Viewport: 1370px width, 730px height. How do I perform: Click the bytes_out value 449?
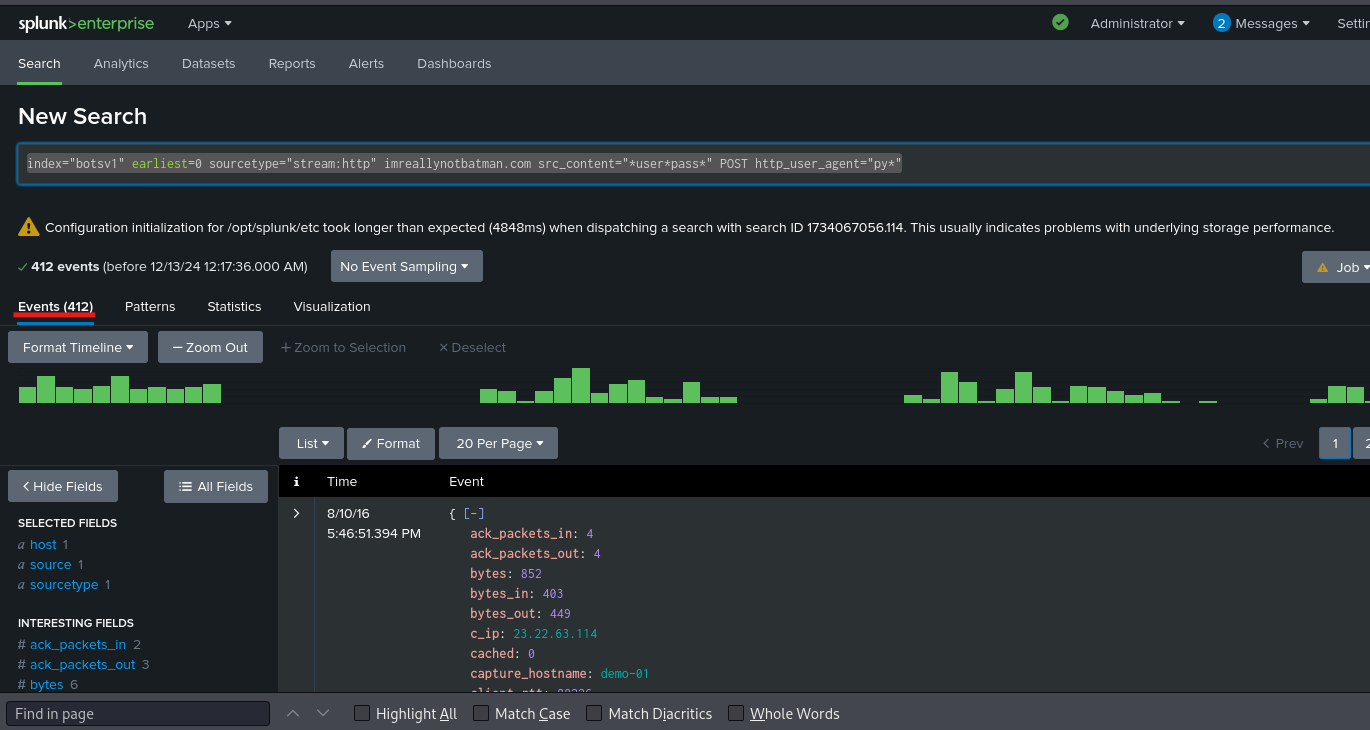click(x=560, y=613)
